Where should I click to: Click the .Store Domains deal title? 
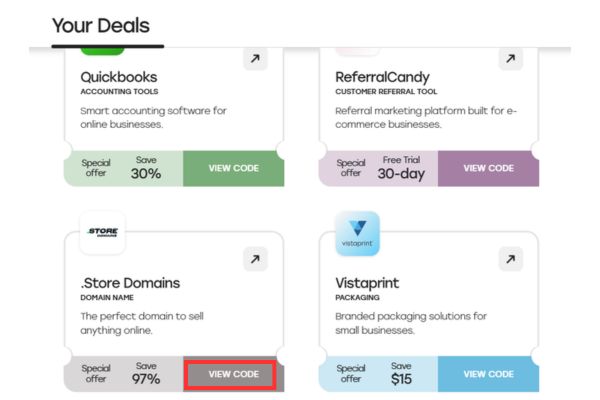130,283
